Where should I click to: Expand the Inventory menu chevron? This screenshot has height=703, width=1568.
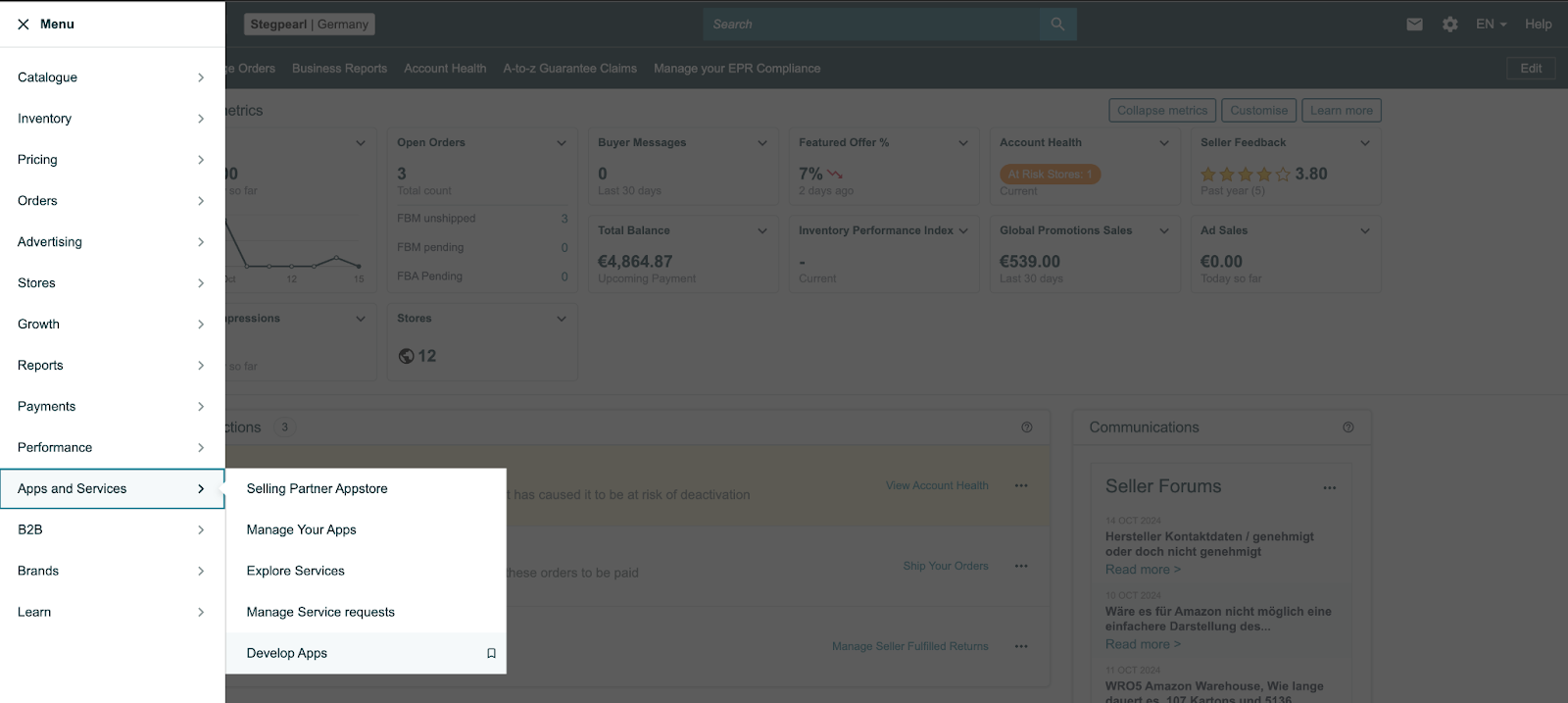[x=201, y=119]
